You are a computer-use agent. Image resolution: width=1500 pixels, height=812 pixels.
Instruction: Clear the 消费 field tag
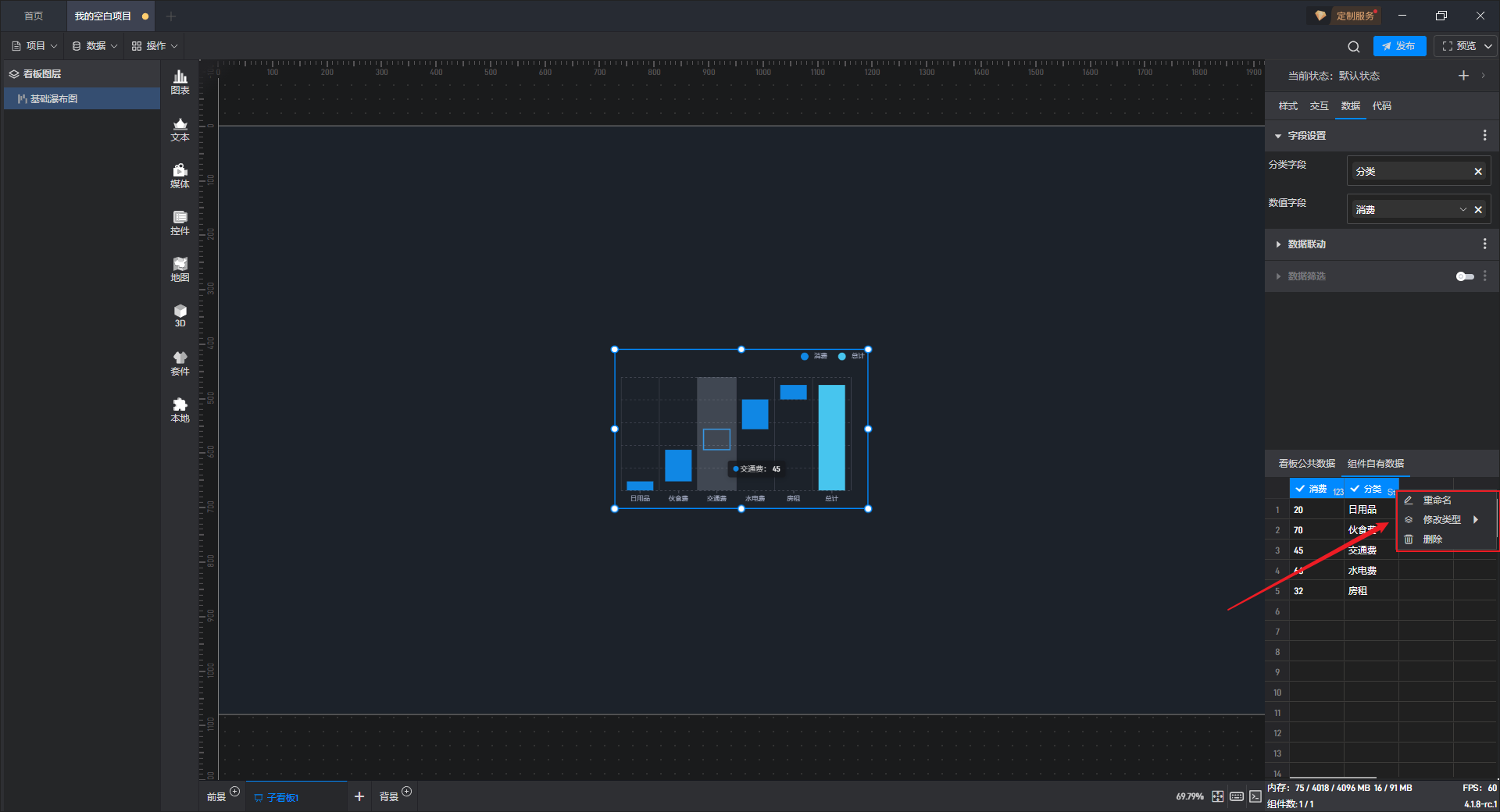[1478, 209]
